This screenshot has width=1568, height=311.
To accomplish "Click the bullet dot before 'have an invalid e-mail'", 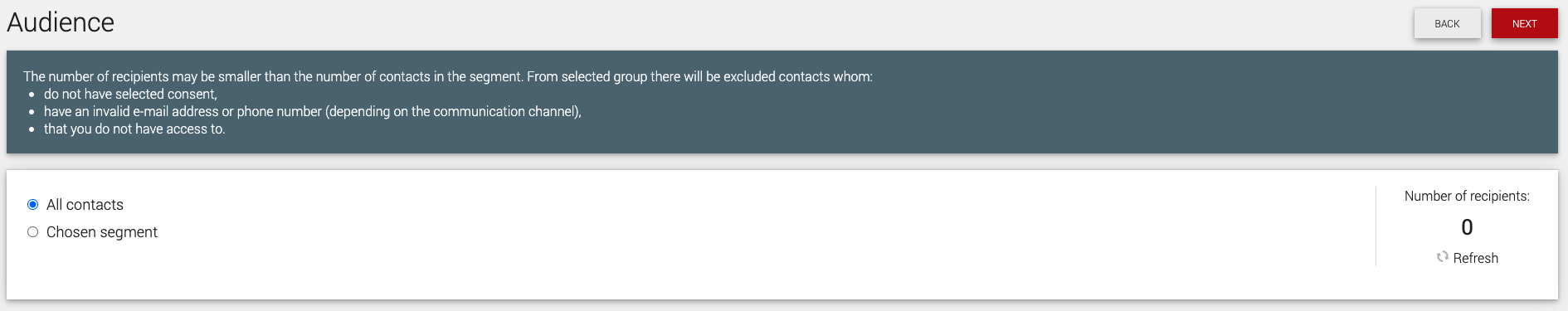I will click(x=32, y=112).
